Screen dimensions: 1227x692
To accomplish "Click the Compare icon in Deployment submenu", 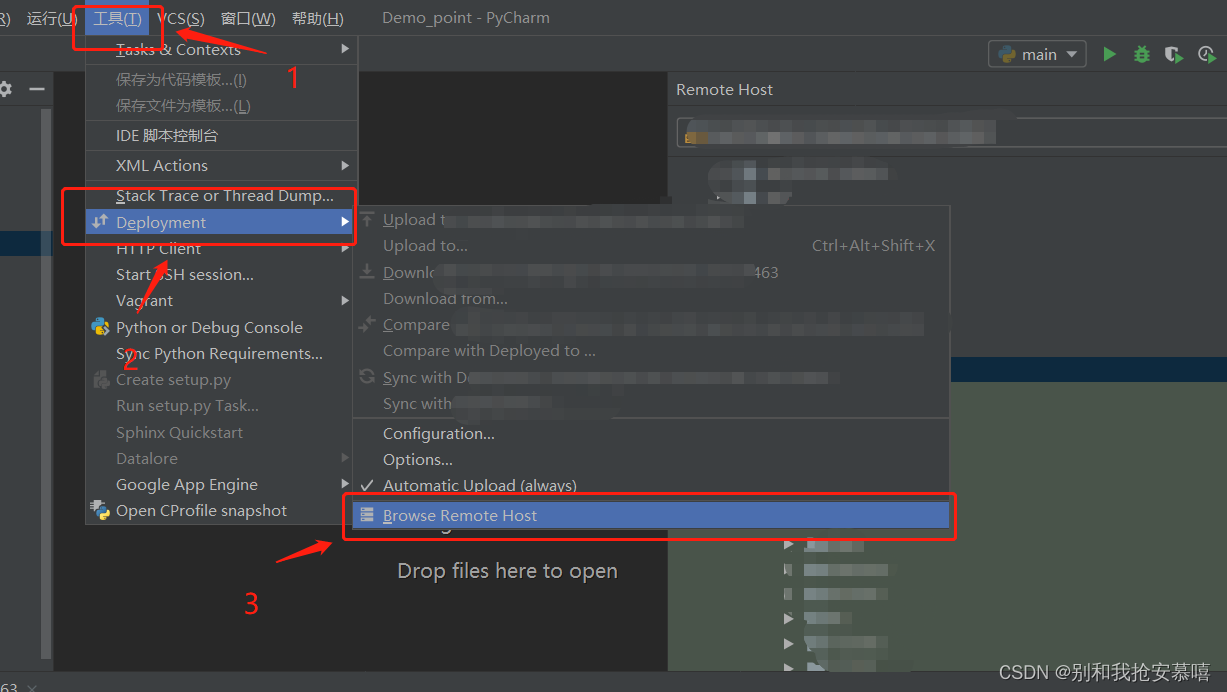I will tap(367, 324).
